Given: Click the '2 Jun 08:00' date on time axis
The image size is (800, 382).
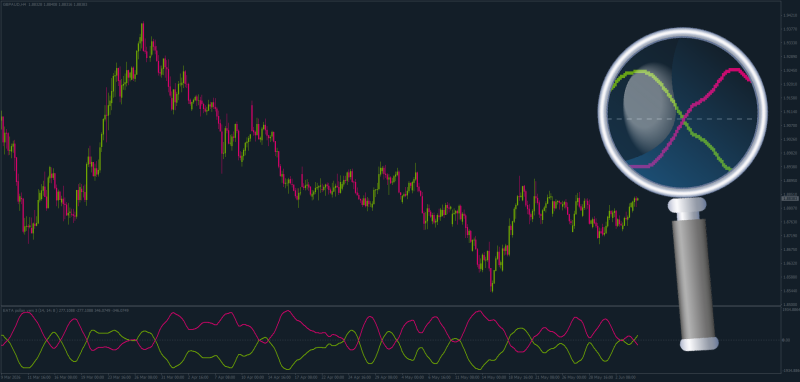Looking at the screenshot, I should pos(626,377).
